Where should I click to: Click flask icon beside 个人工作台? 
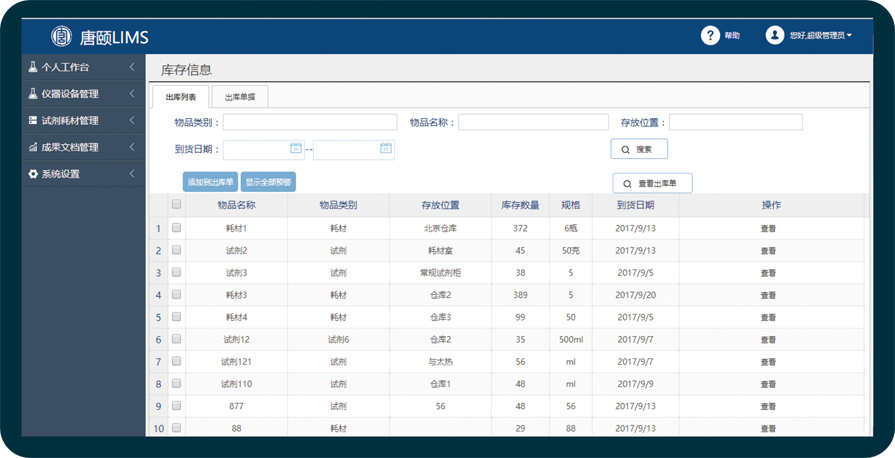(x=33, y=67)
